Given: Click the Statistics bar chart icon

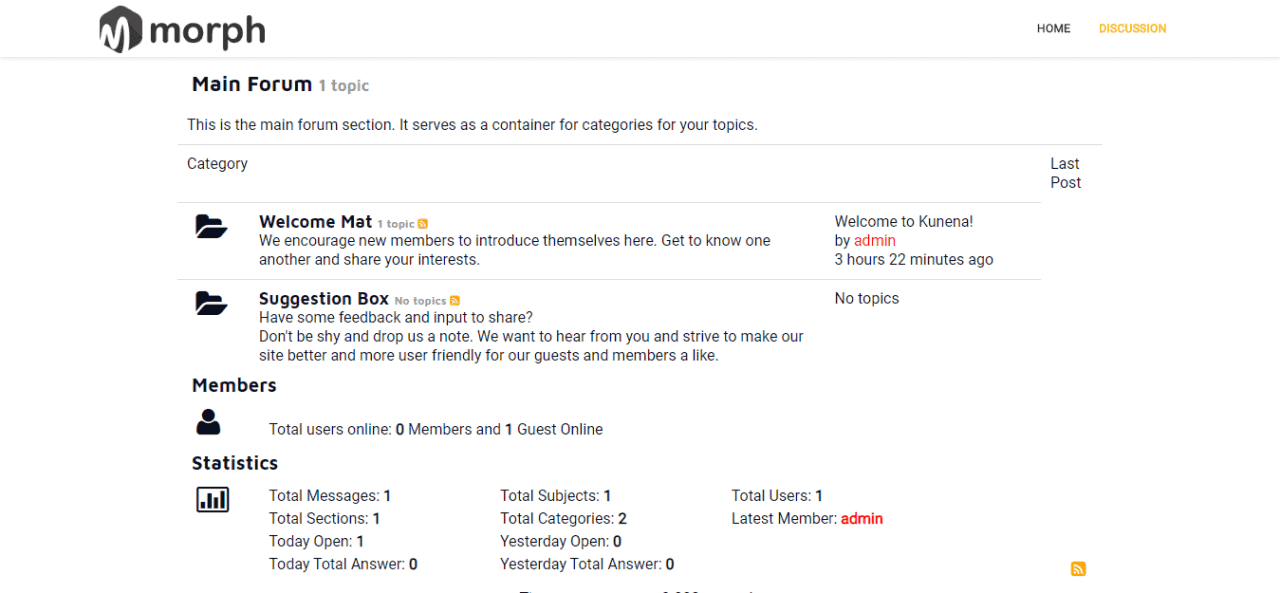Looking at the screenshot, I should click(x=212, y=499).
